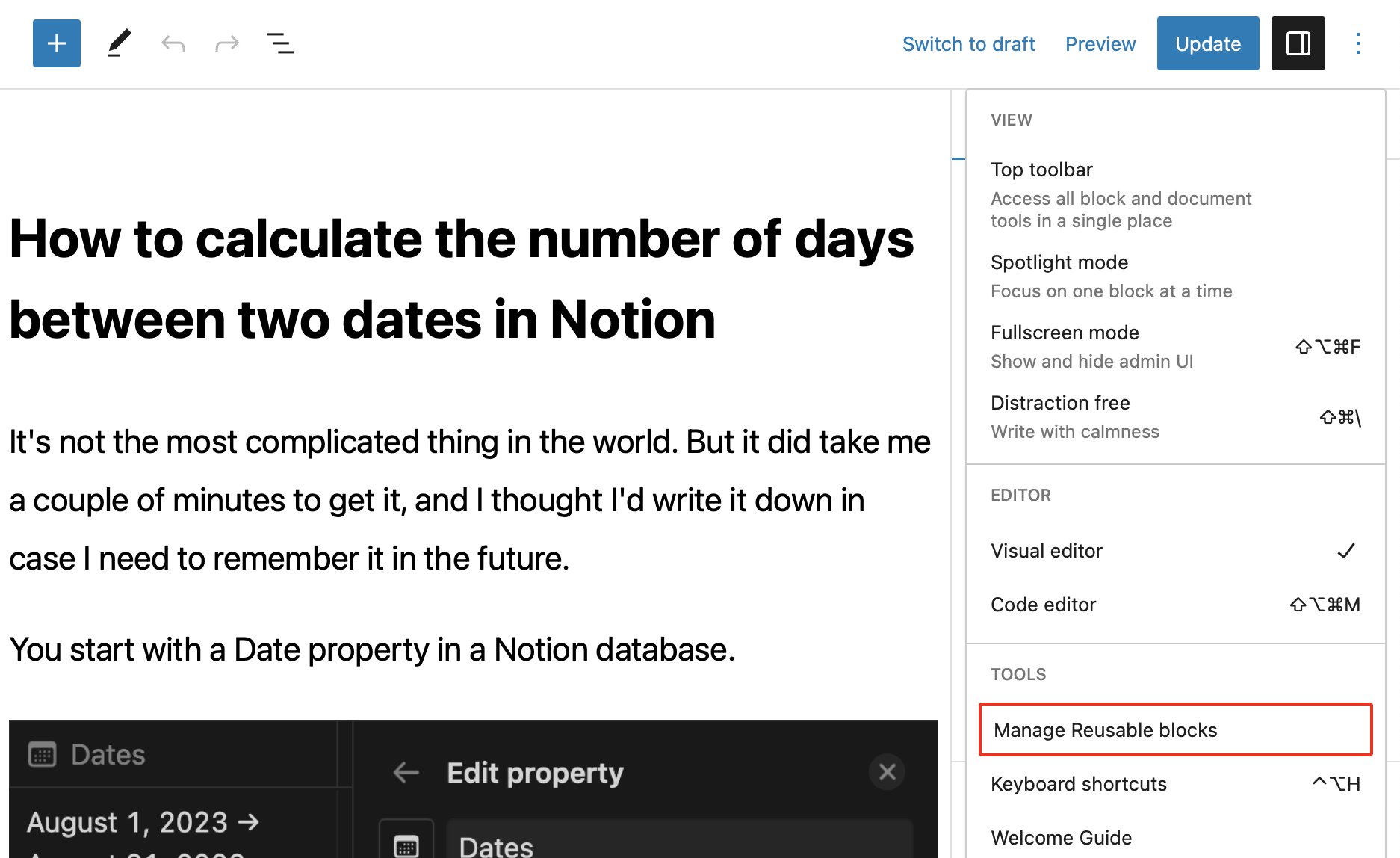Undo the last change
The width and height of the screenshot is (1400, 858).
(173, 43)
